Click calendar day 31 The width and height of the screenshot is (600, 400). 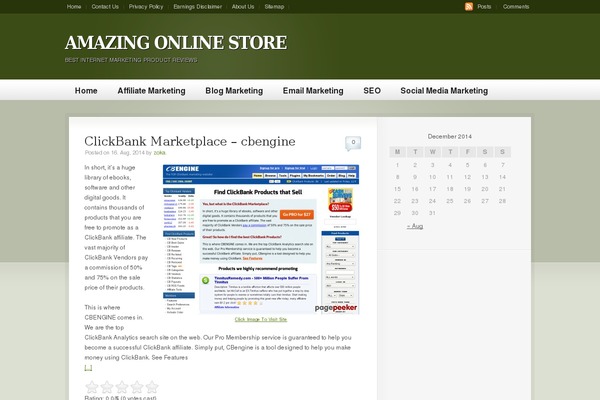click(x=432, y=213)
